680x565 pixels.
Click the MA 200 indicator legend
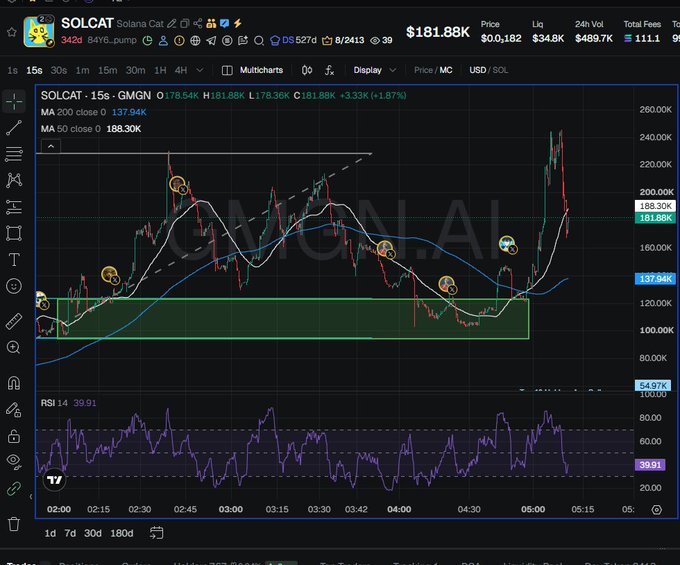93,112
